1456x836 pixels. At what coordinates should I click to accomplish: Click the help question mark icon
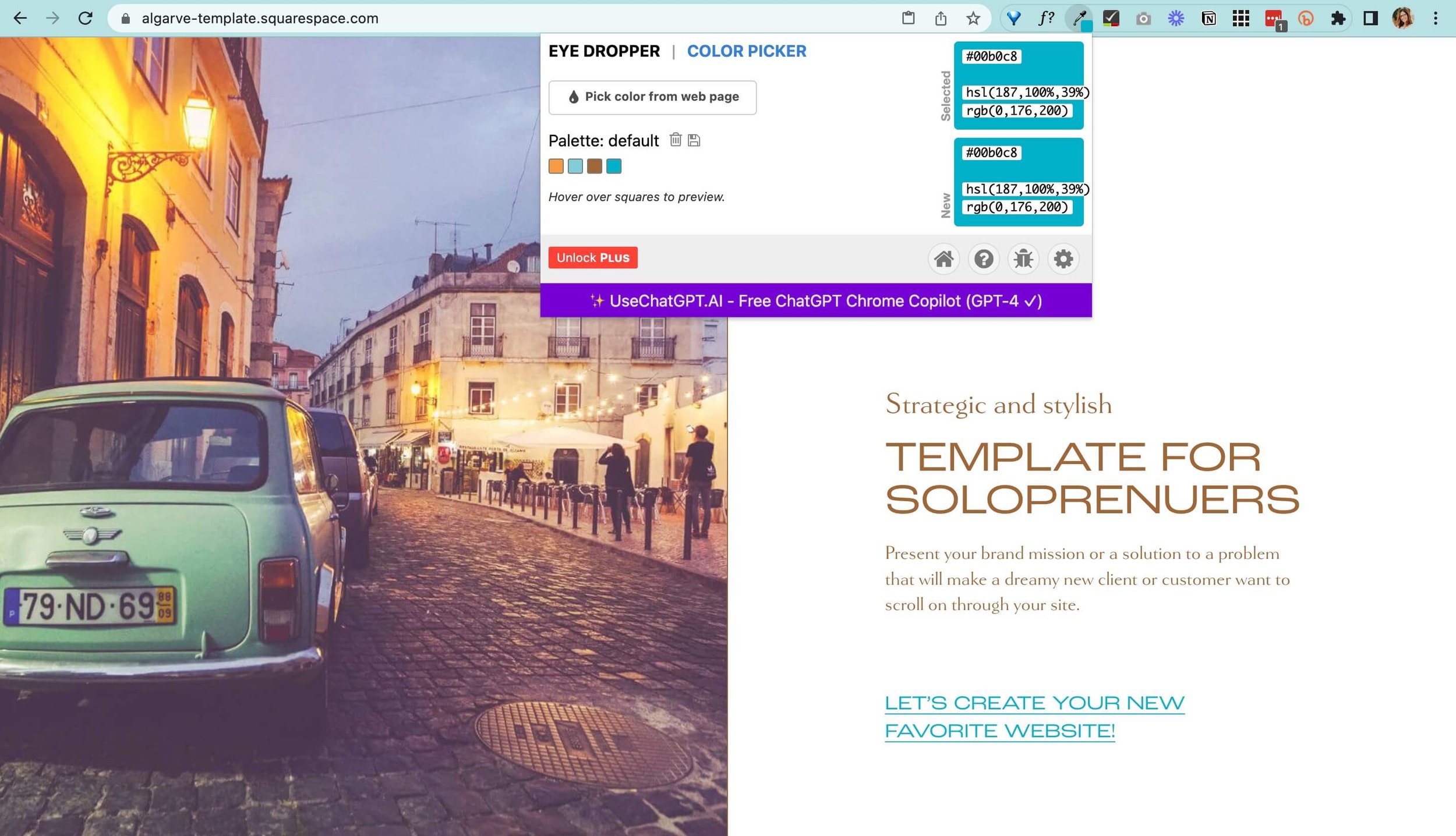(x=983, y=259)
